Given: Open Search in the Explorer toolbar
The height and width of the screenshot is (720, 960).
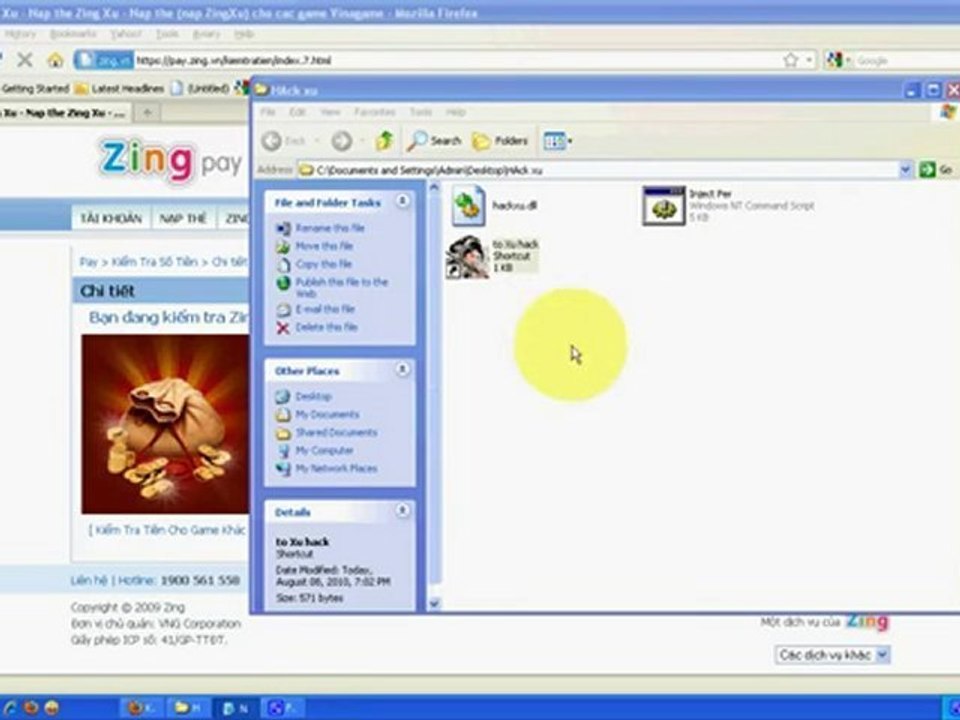Looking at the screenshot, I should 434,141.
